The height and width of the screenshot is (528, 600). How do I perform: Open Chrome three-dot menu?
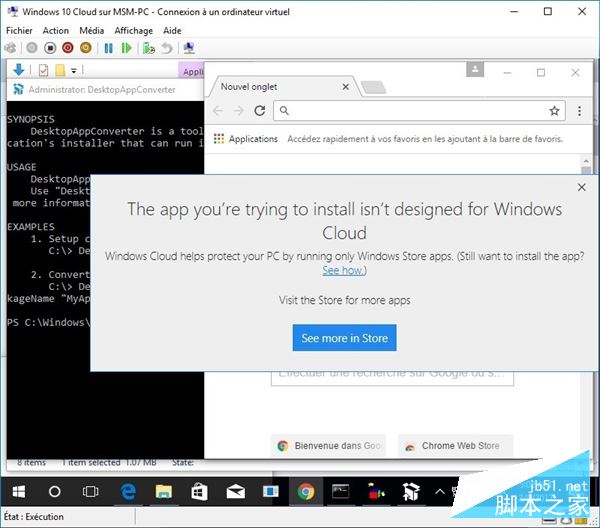tap(580, 111)
